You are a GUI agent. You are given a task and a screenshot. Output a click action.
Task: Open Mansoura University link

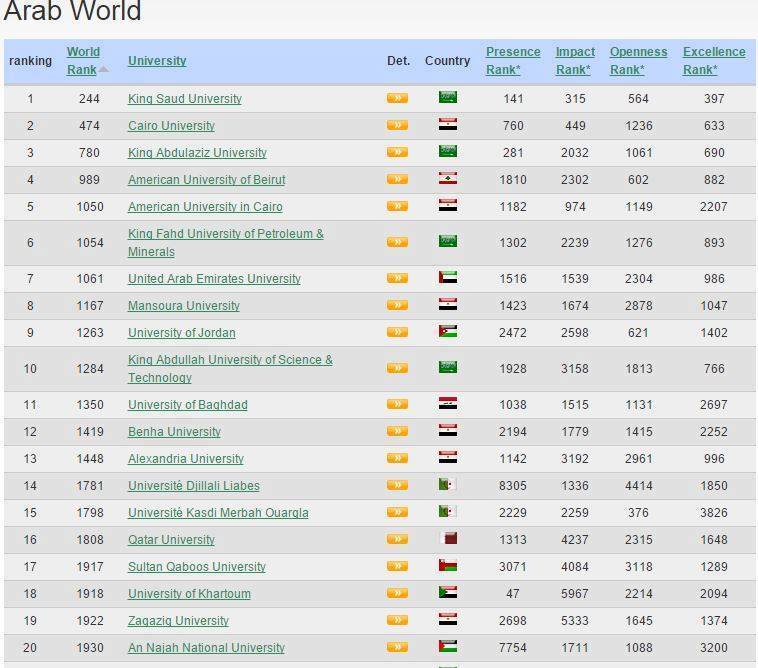tap(184, 306)
